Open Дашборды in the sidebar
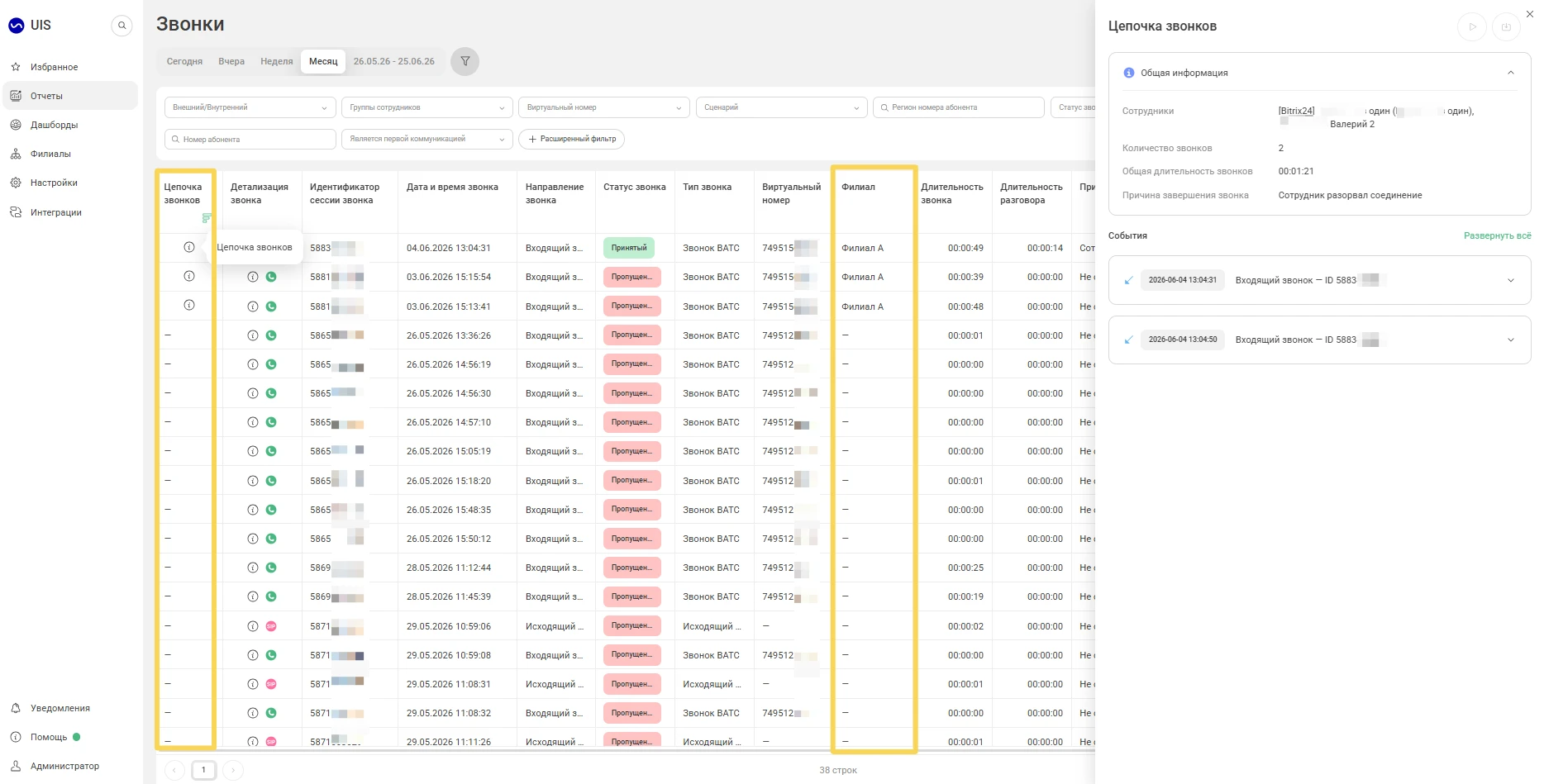The height and width of the screenshot is (784, 1544). (x=54, y=125)
